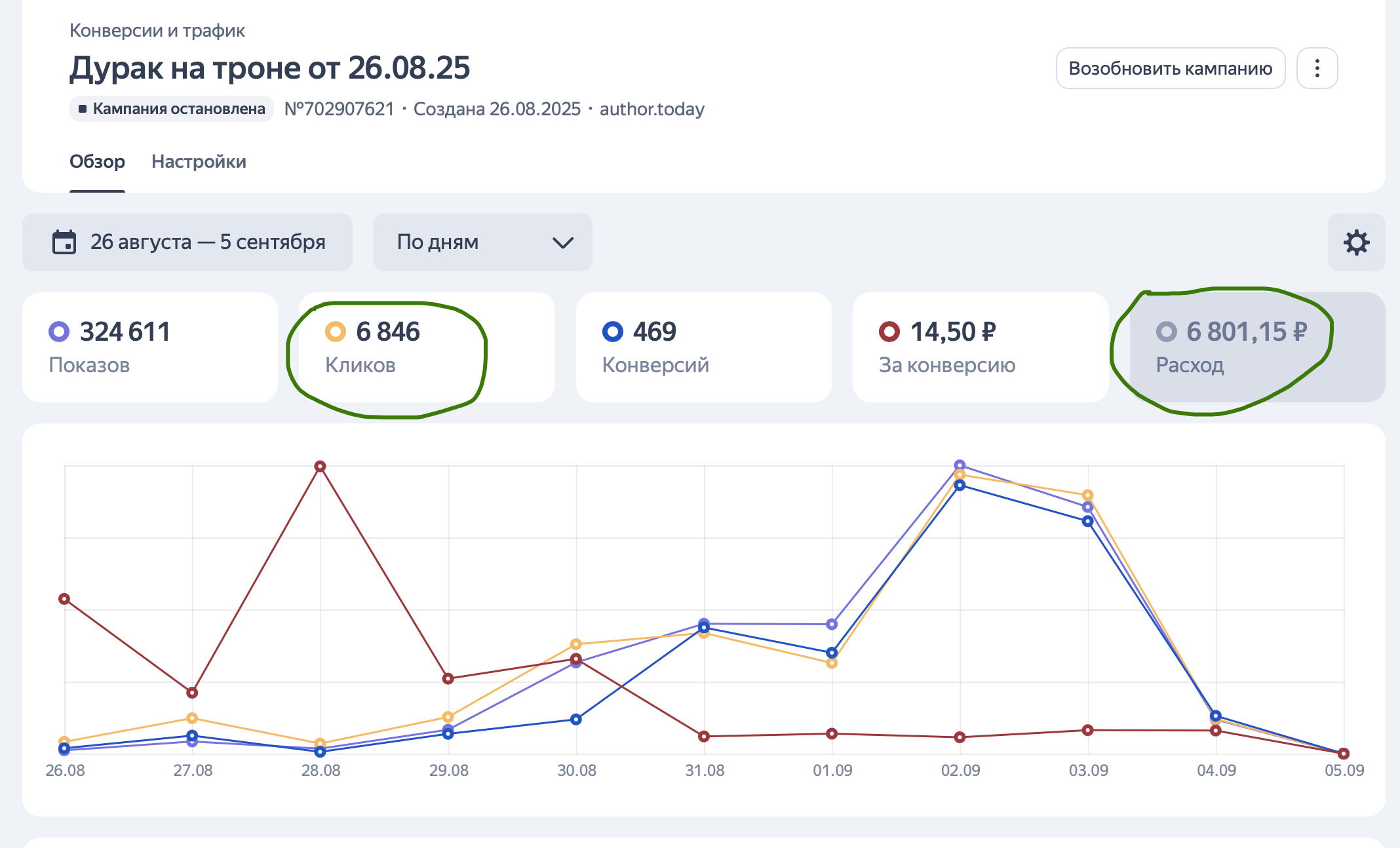Expand the По дням grouping dropdown
The width and height of the screenshot is (1400, 848).
(482, 242)
